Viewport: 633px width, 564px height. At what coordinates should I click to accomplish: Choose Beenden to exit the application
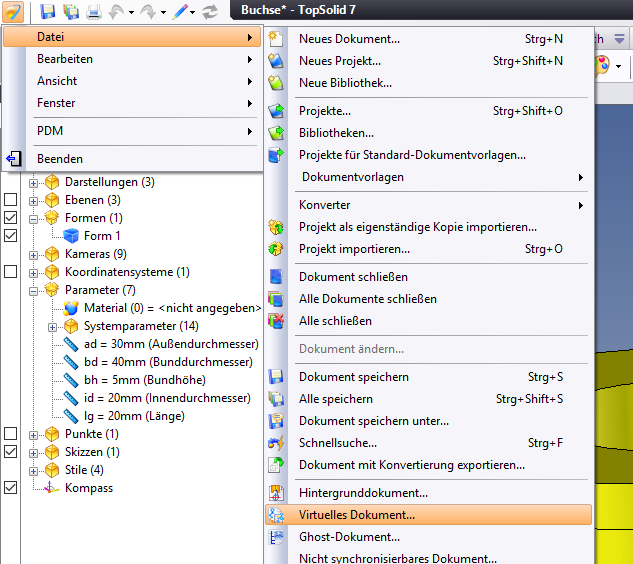(x=132, y=159)
